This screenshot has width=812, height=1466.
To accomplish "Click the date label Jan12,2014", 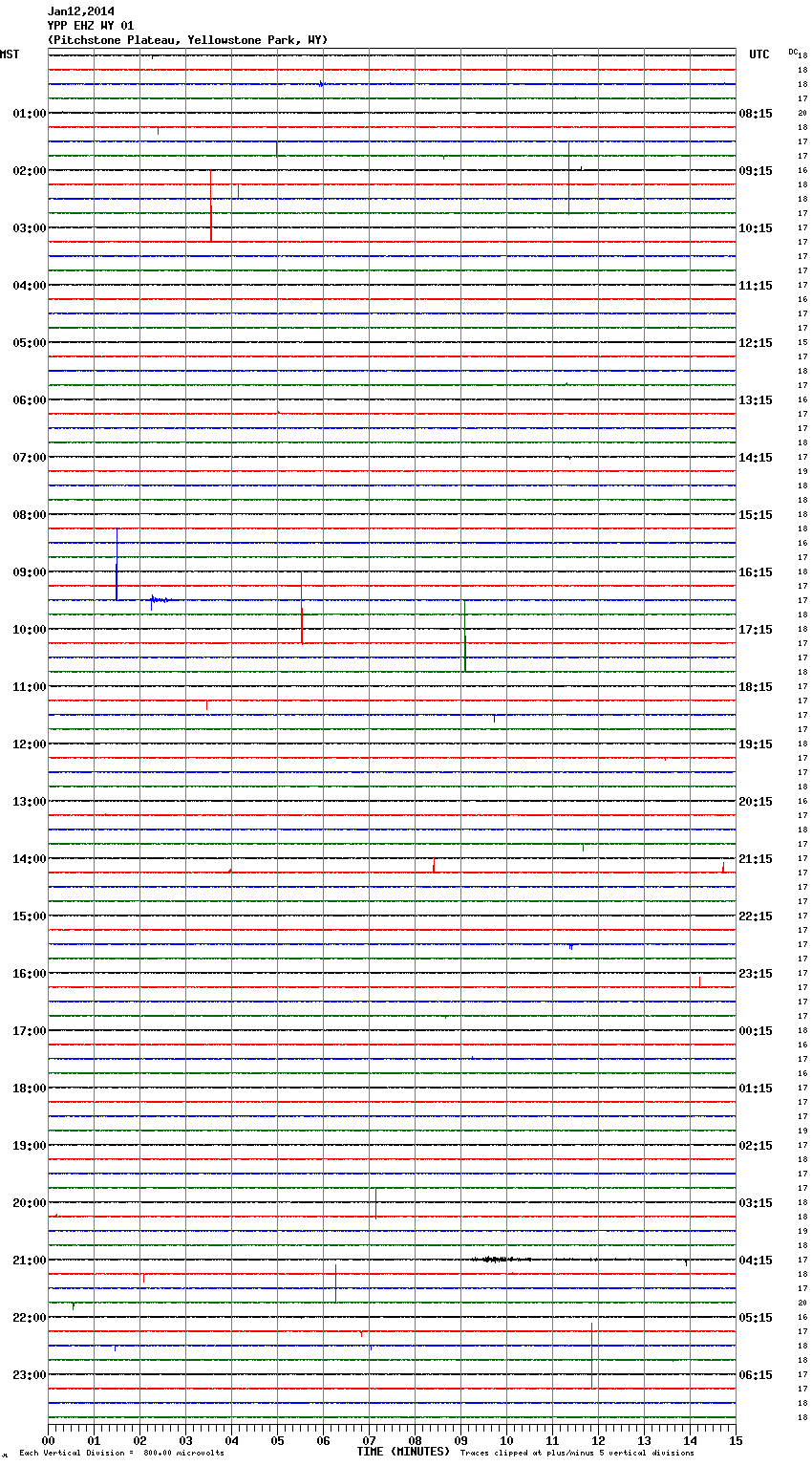I will [80, 11].
